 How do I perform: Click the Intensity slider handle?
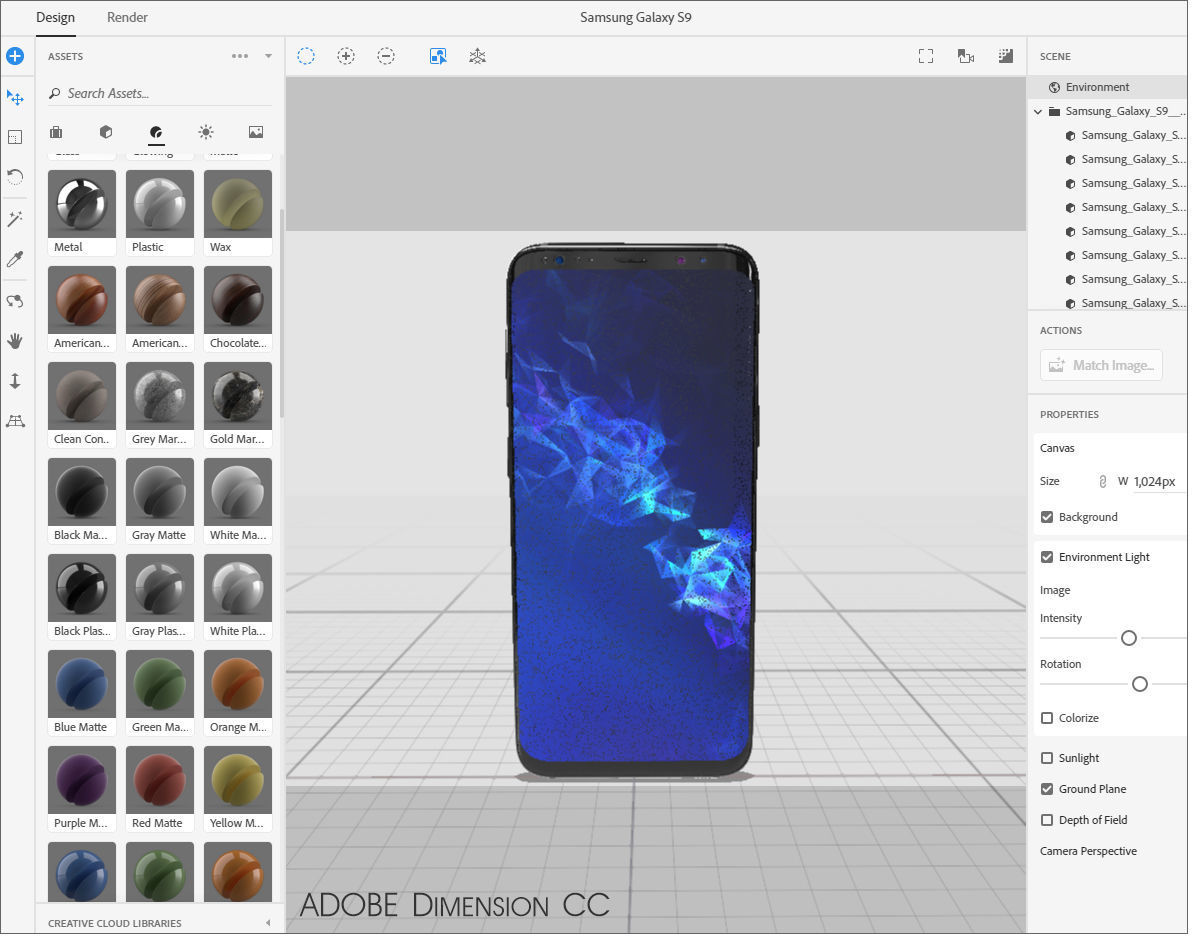(x=1128, y=638)
